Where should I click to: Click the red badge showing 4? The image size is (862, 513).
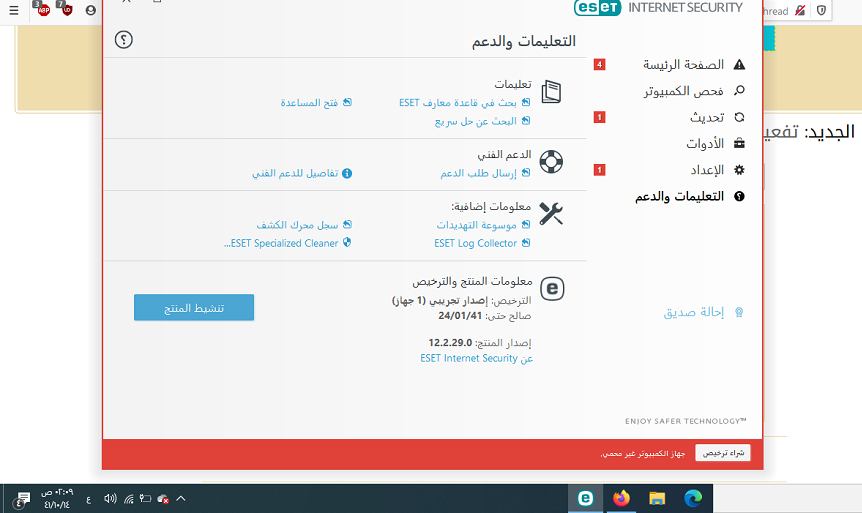(x=599, y=65)
